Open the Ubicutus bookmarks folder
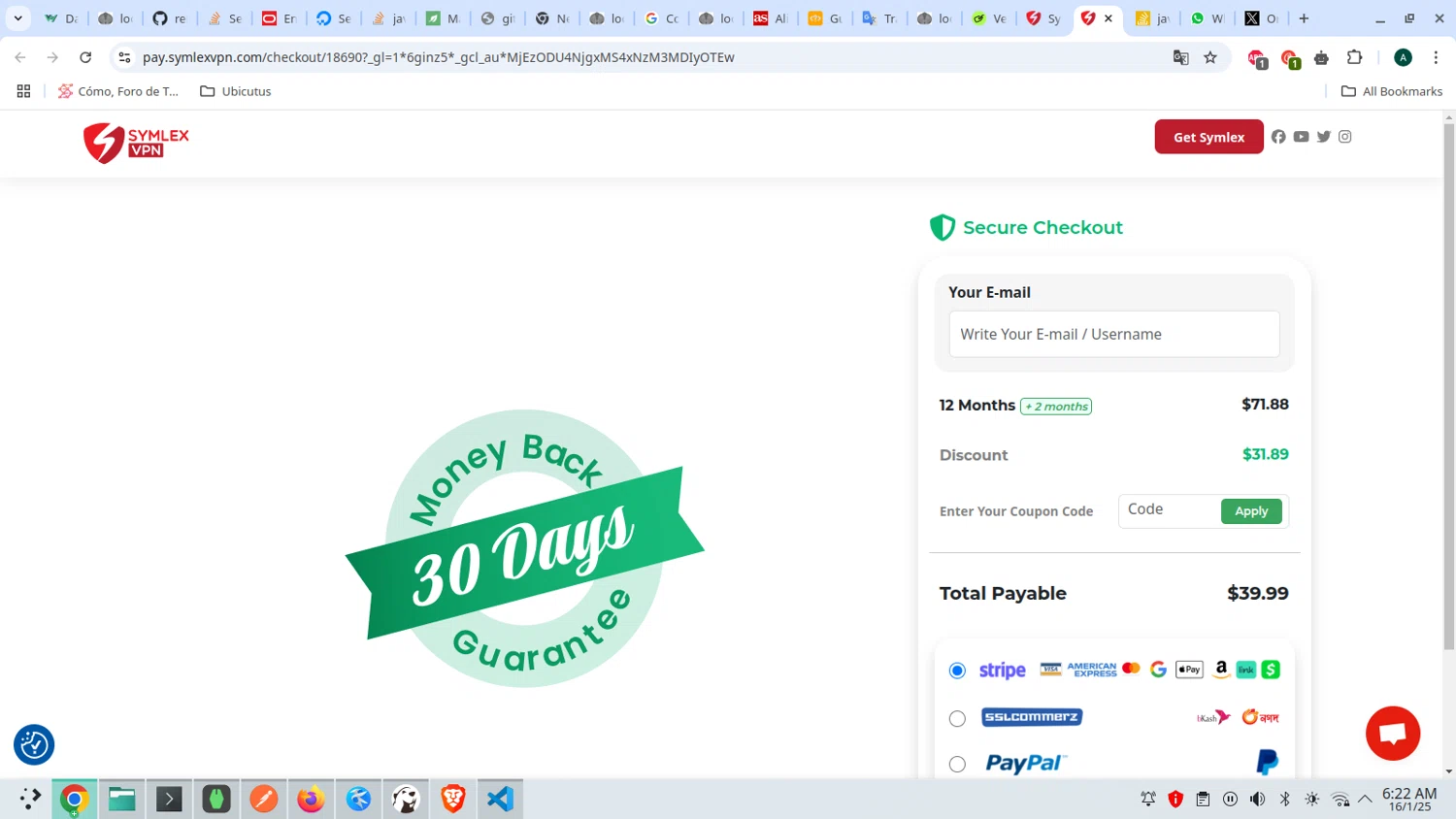Screen dimensions: 1456x819 click(x=235, y=91)
